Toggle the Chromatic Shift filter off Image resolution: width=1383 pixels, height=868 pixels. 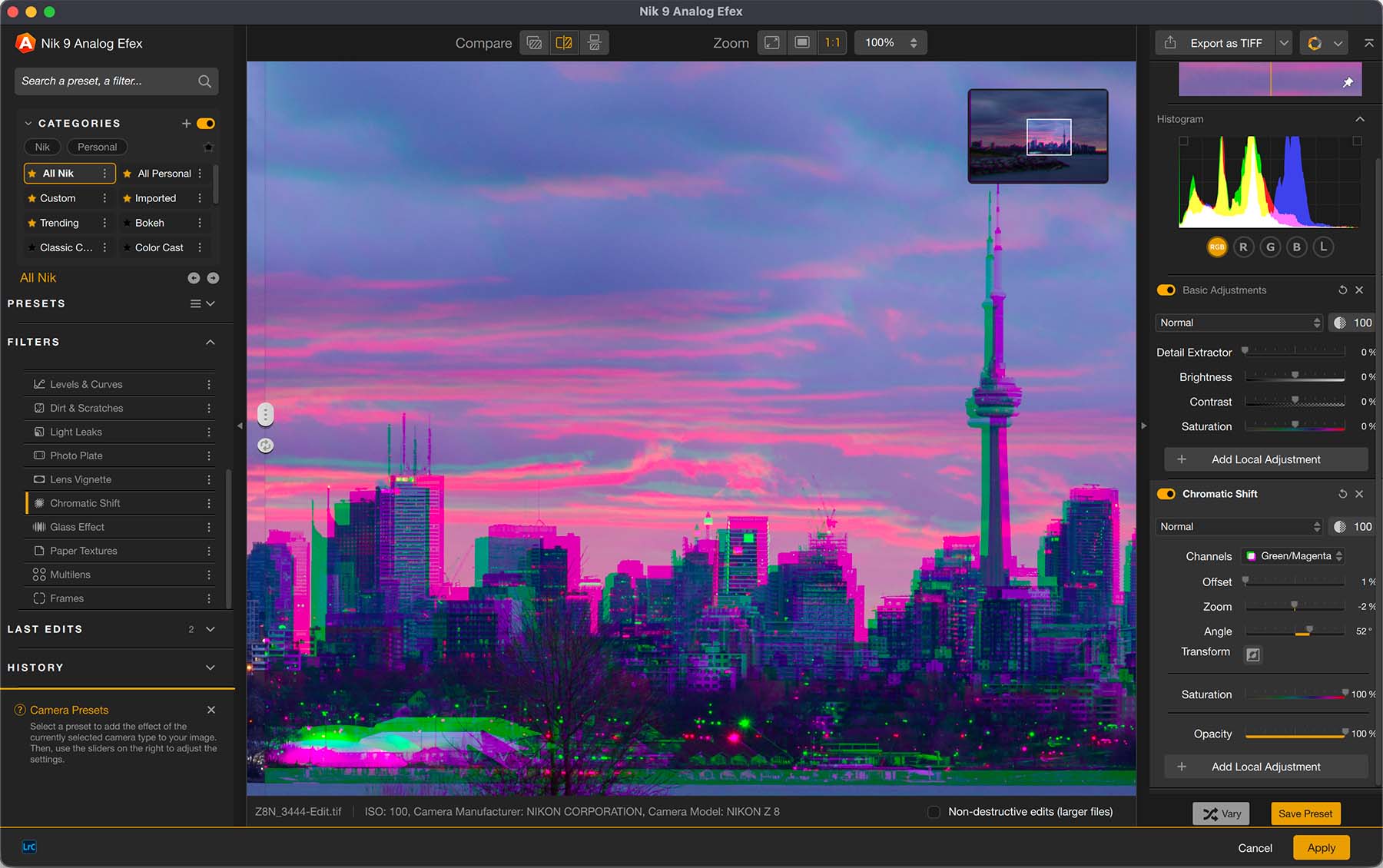pyautogui.click(x=1166, y=494)
